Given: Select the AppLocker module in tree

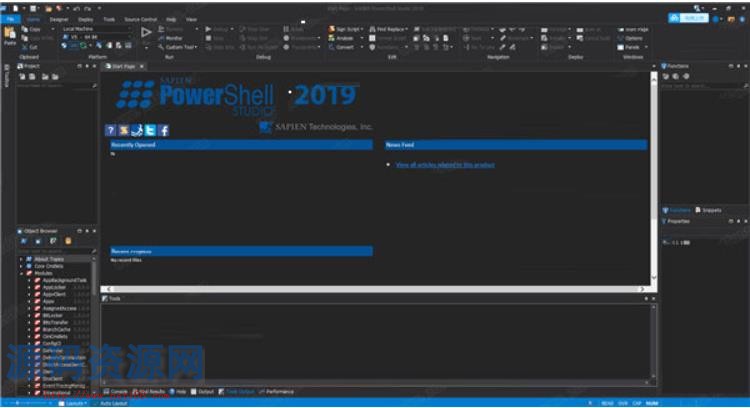Looking at the screenshot, I should [54, 287].
